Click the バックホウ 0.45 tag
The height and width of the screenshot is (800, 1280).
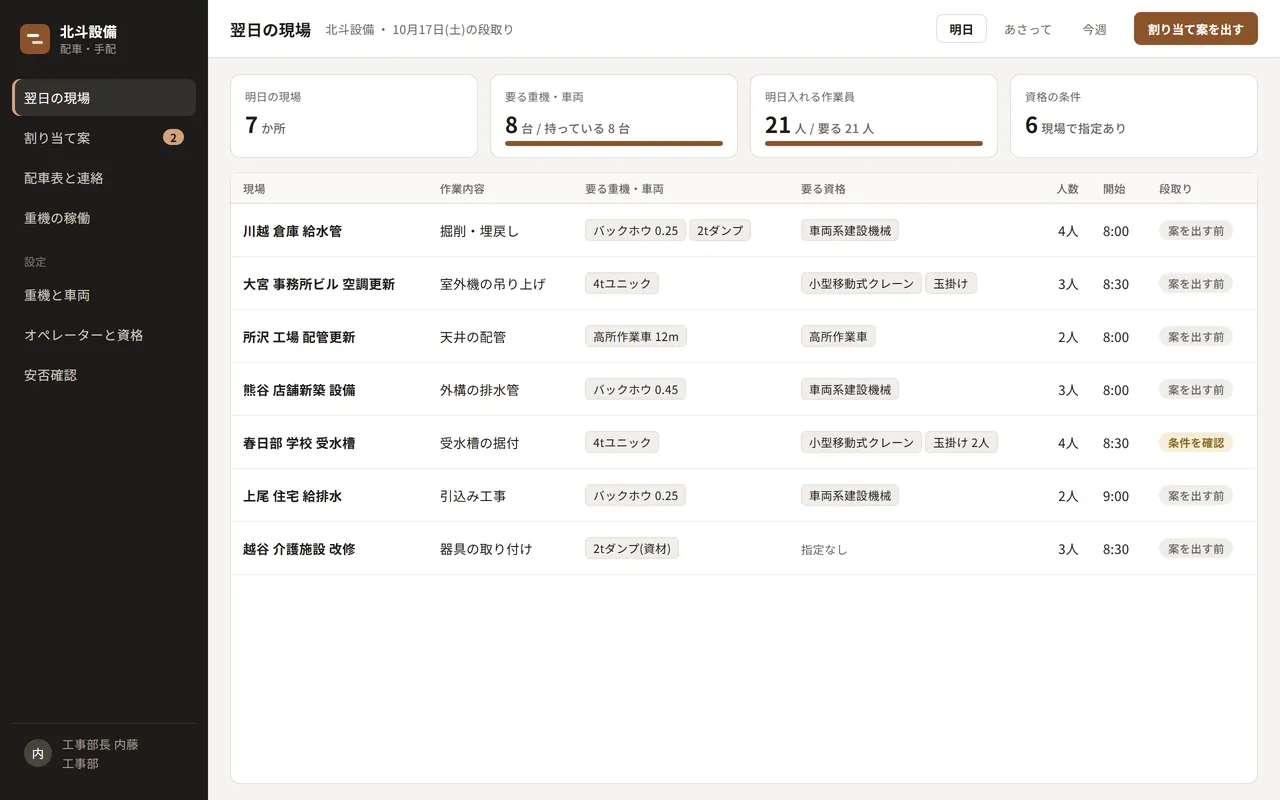click(x=636, y=389)
